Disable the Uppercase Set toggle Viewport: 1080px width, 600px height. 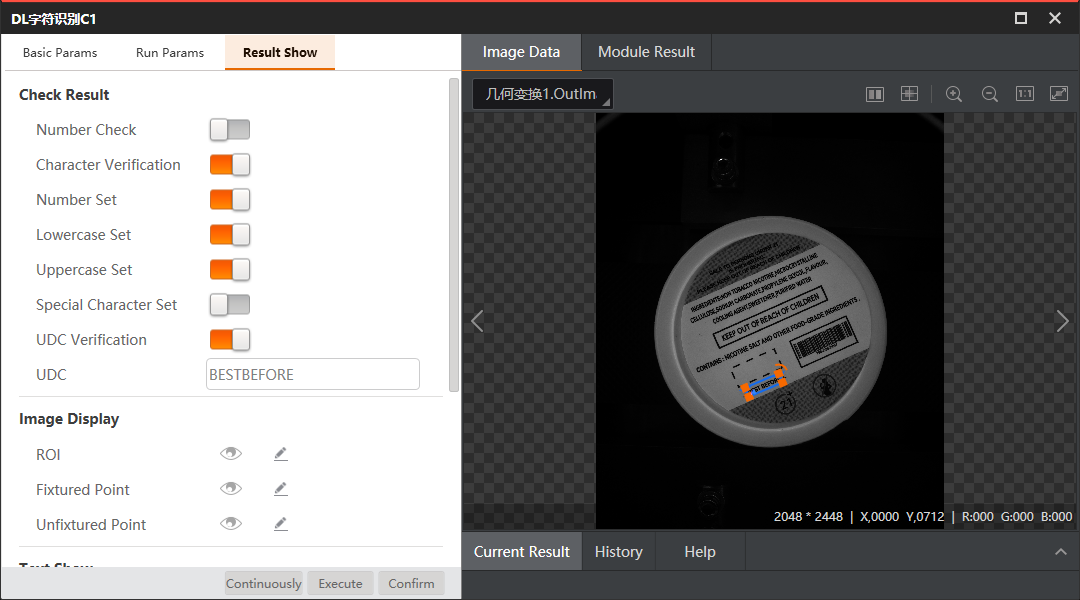click(230, 269)
